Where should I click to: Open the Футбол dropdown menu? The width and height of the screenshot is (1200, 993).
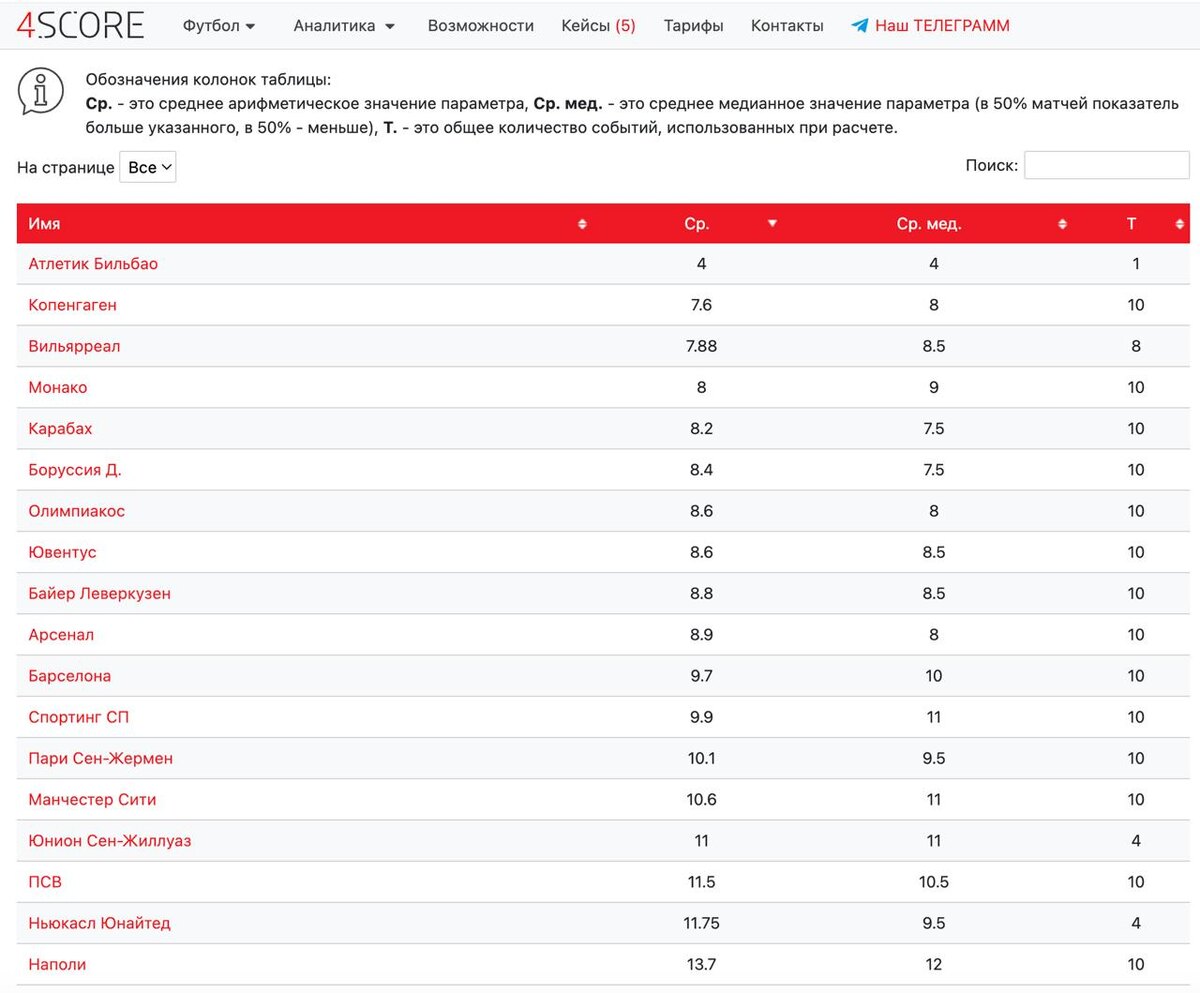point(219,26)
